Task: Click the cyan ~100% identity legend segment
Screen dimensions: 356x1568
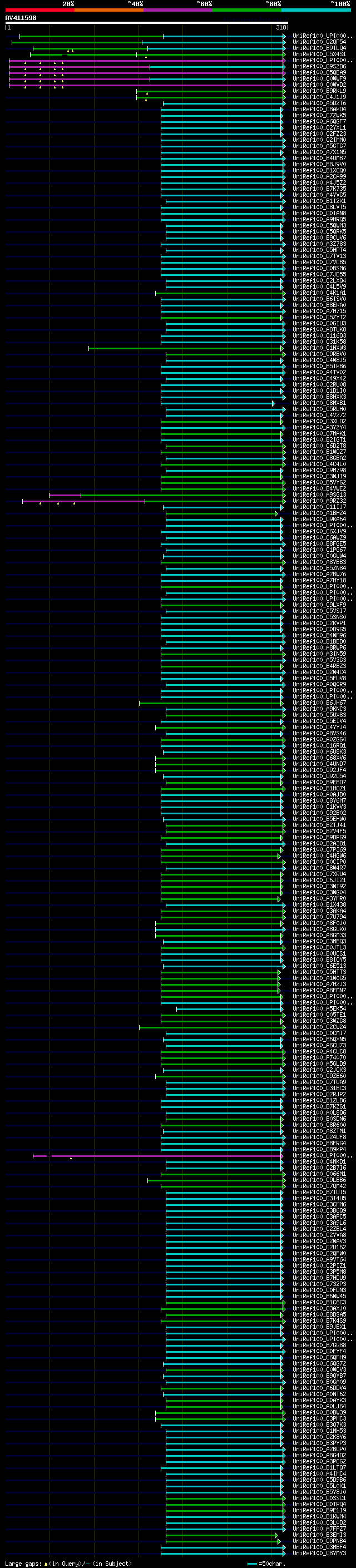Action: (317, 10)
